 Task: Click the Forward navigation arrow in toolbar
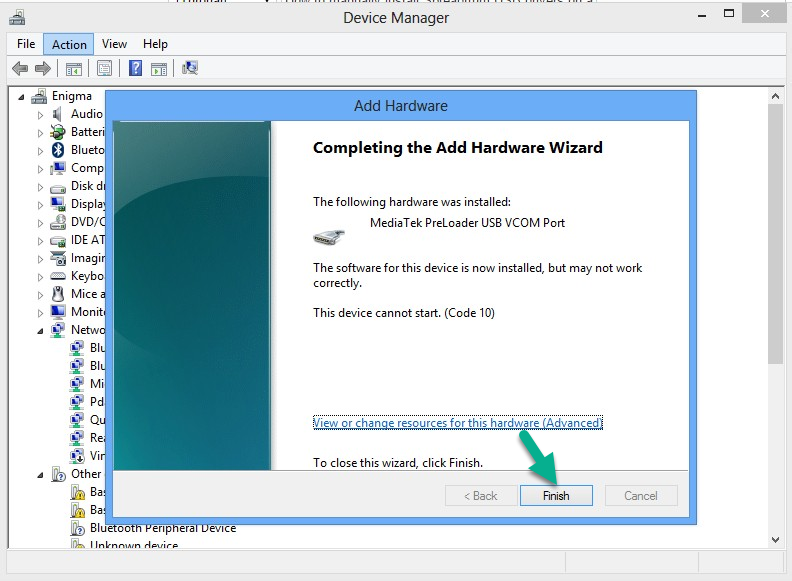click(42, 68)
